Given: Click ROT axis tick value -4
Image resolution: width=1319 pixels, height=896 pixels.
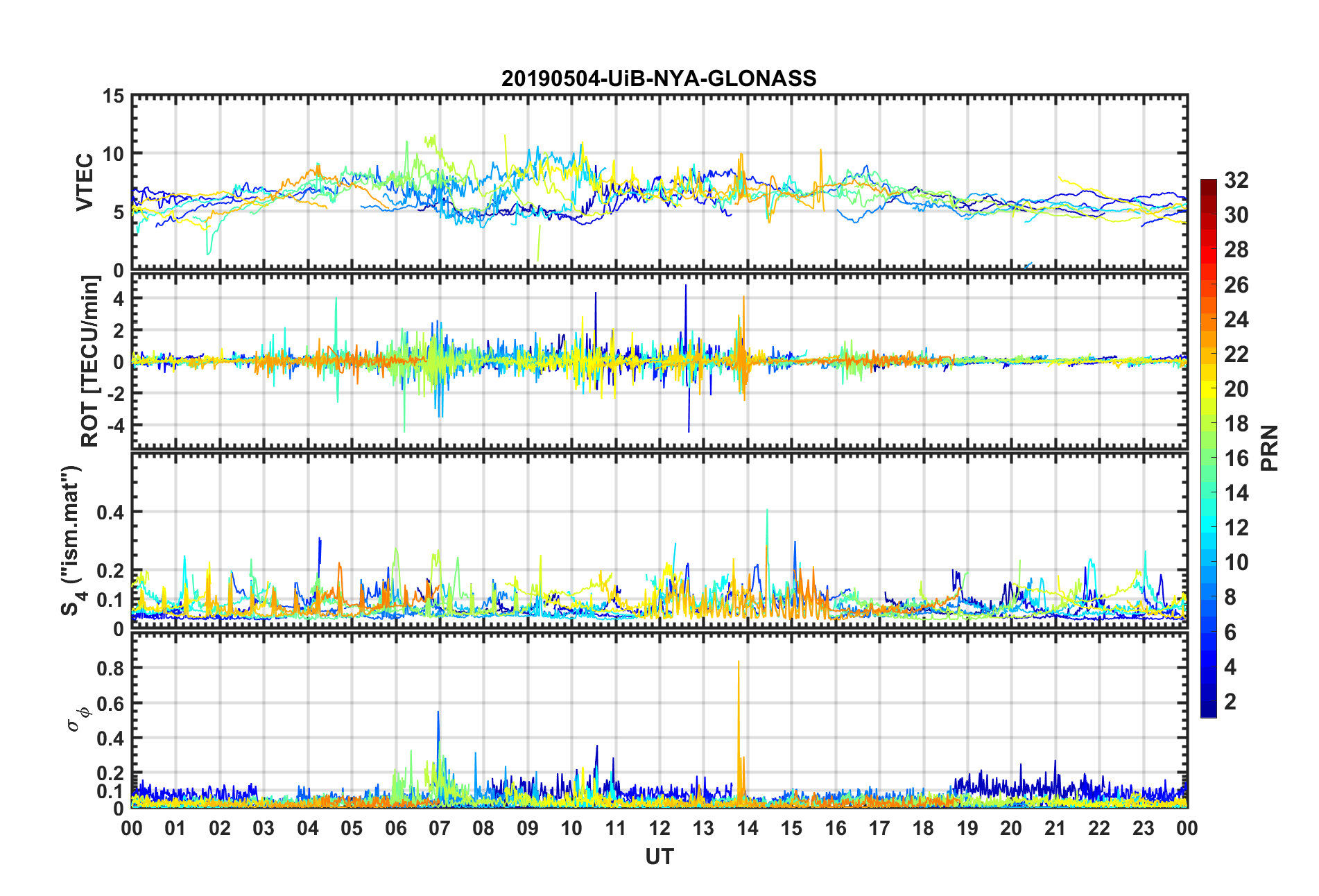Looking at the screenshot, I should point(115,424).
